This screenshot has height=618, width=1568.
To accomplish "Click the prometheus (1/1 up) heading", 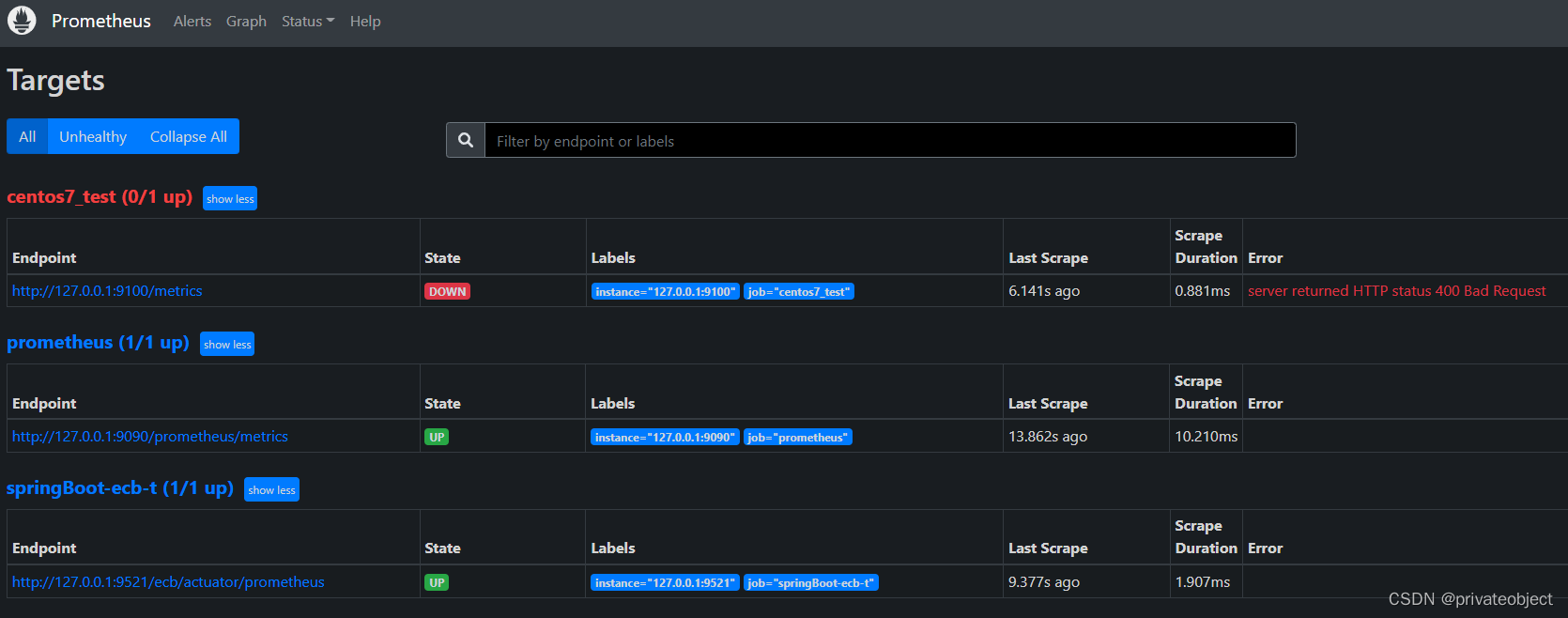I will click(98, 342).
